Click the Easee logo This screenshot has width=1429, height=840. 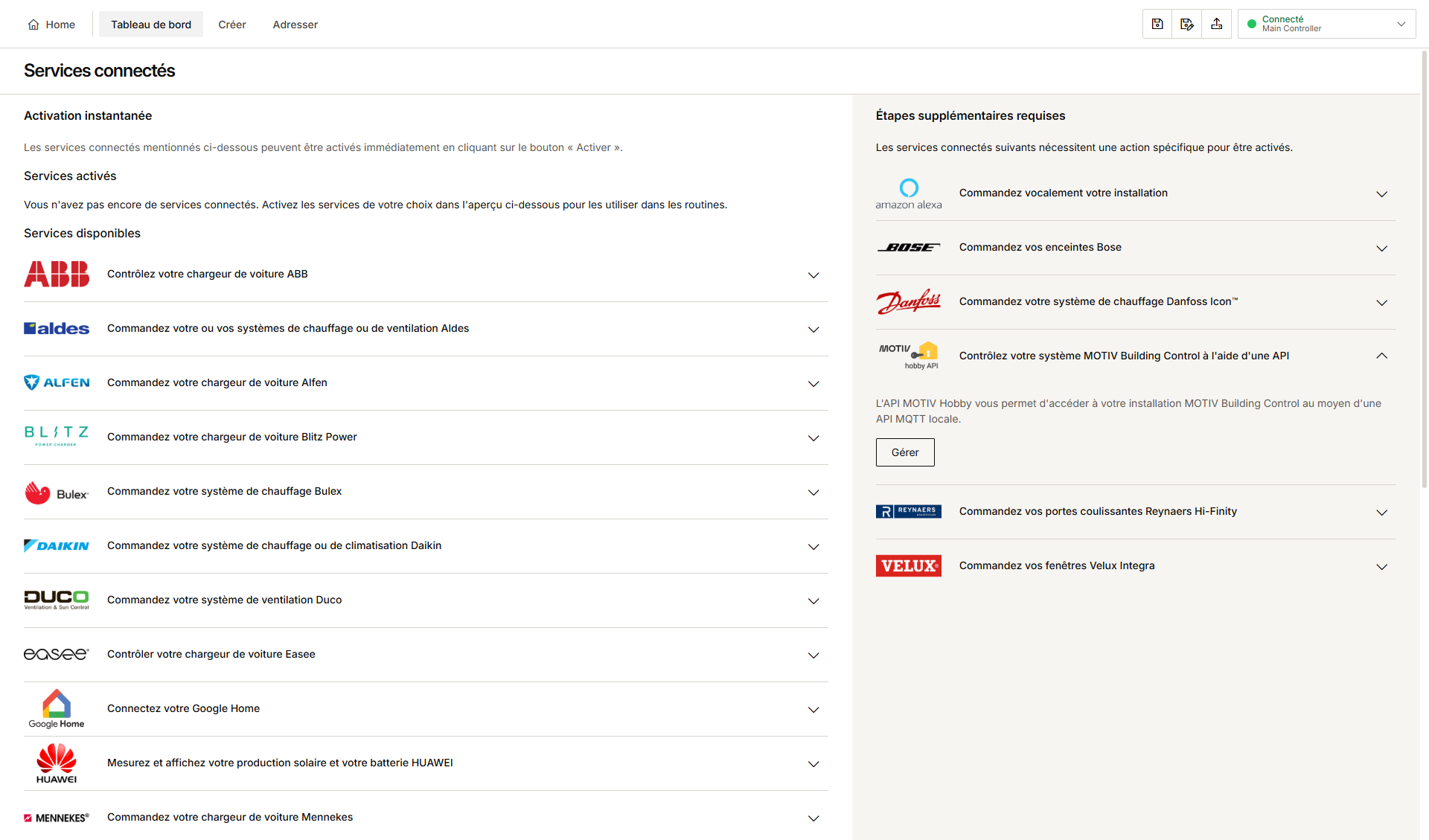tap(57, 654)
